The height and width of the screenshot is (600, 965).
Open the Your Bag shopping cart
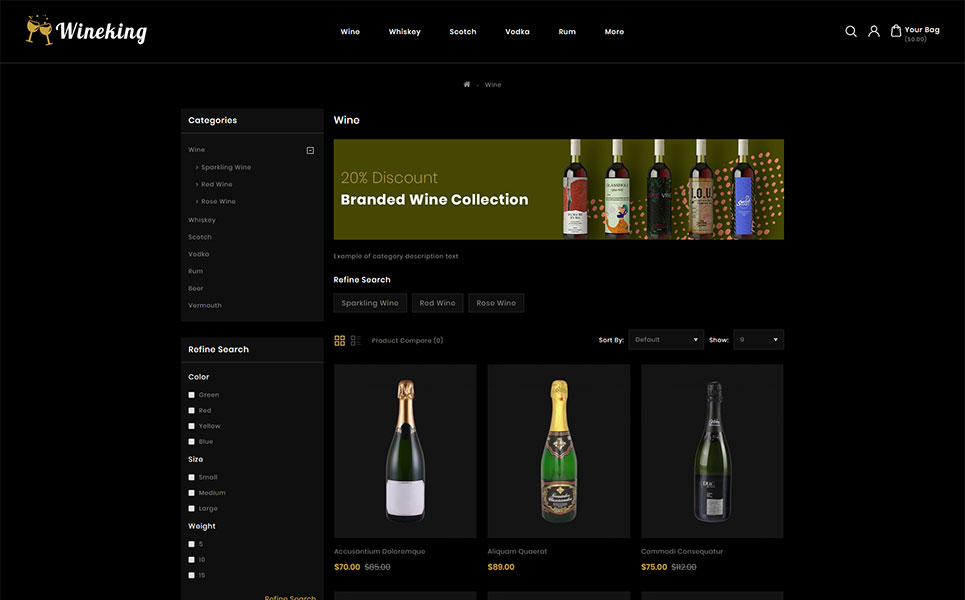(x=915, y=33)
